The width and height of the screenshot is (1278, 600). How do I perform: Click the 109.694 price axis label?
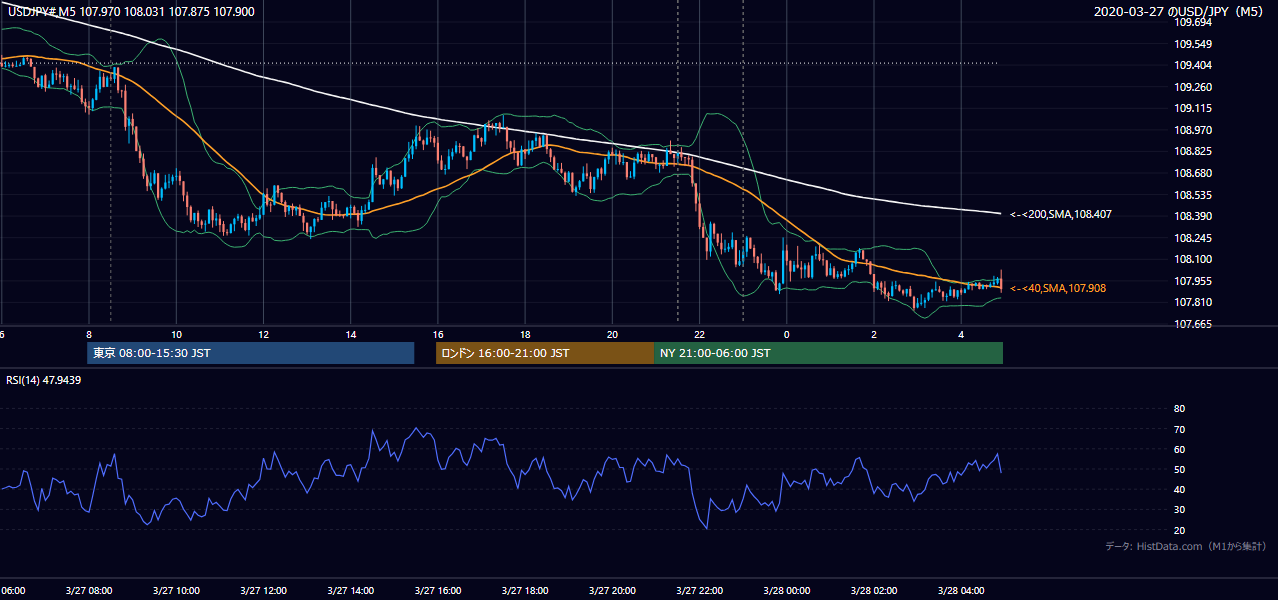pos(1192,22)
